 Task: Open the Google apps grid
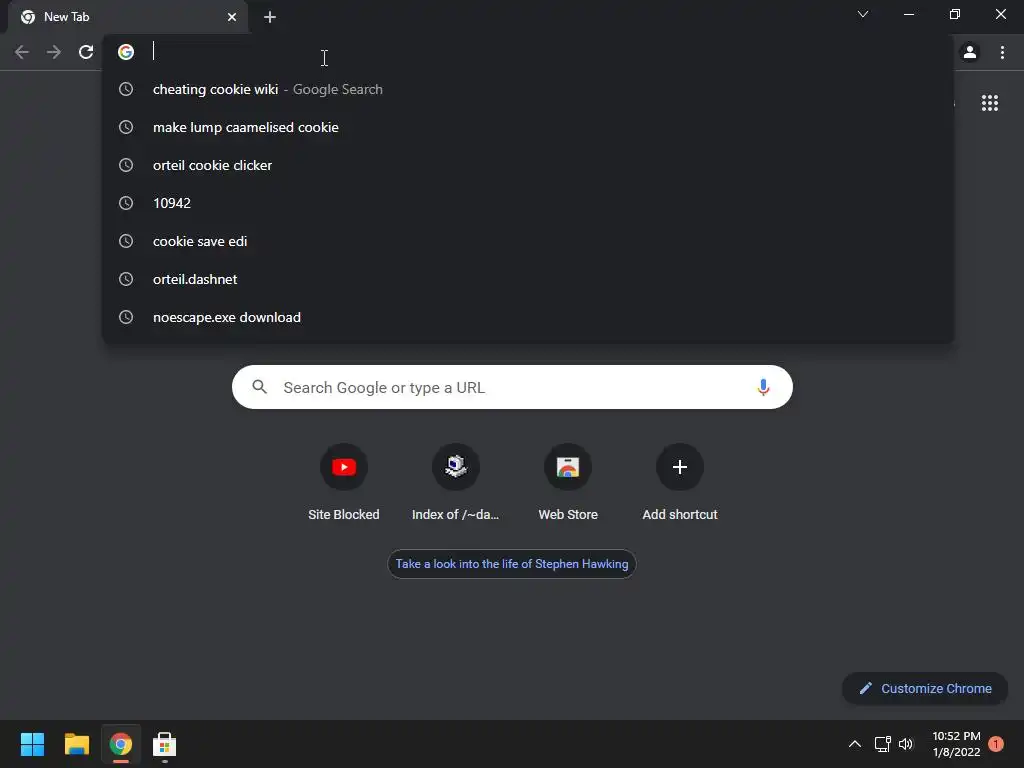pyautogui.click(x=989, y=103)
